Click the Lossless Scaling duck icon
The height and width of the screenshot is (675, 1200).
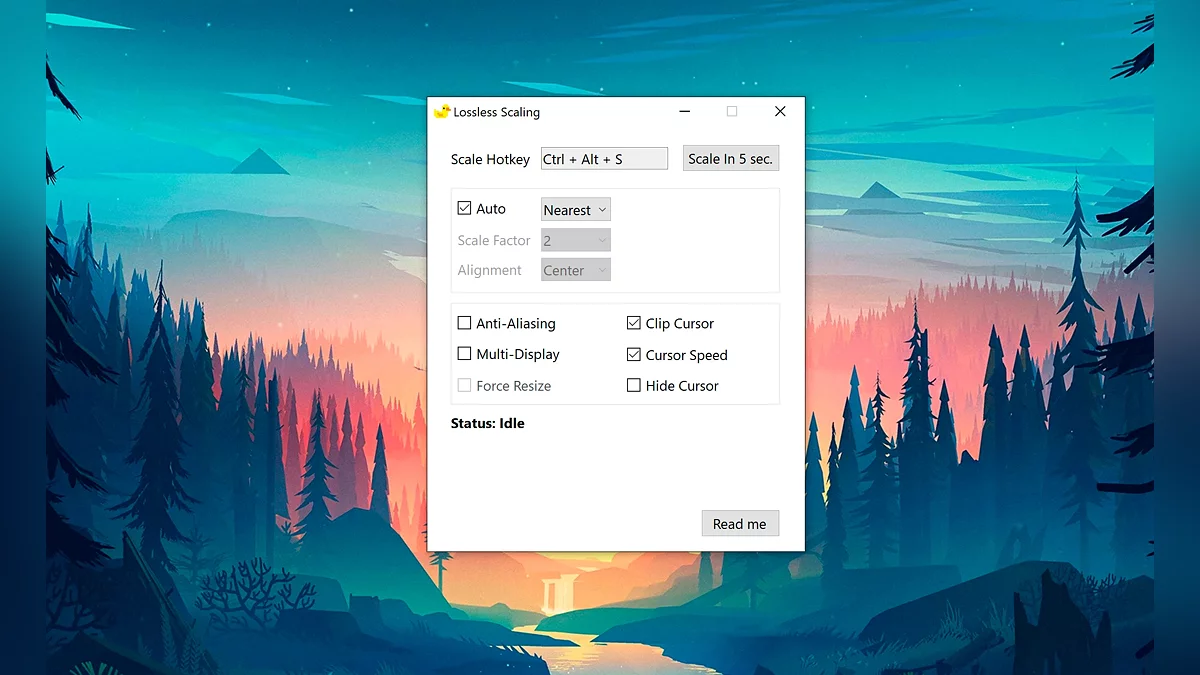pos(442,112)
